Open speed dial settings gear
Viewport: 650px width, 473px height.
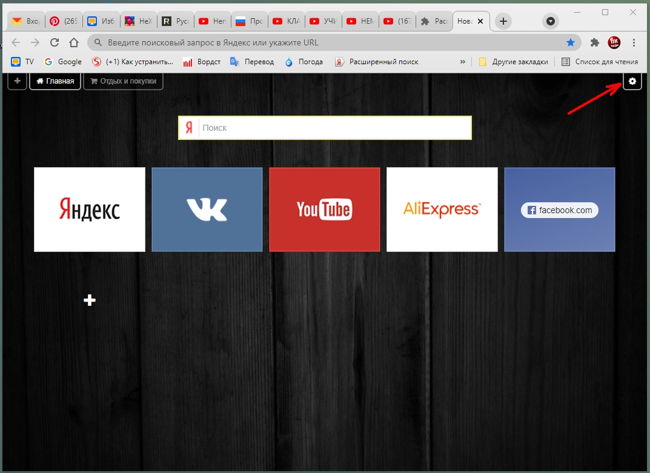coord(632,81)
